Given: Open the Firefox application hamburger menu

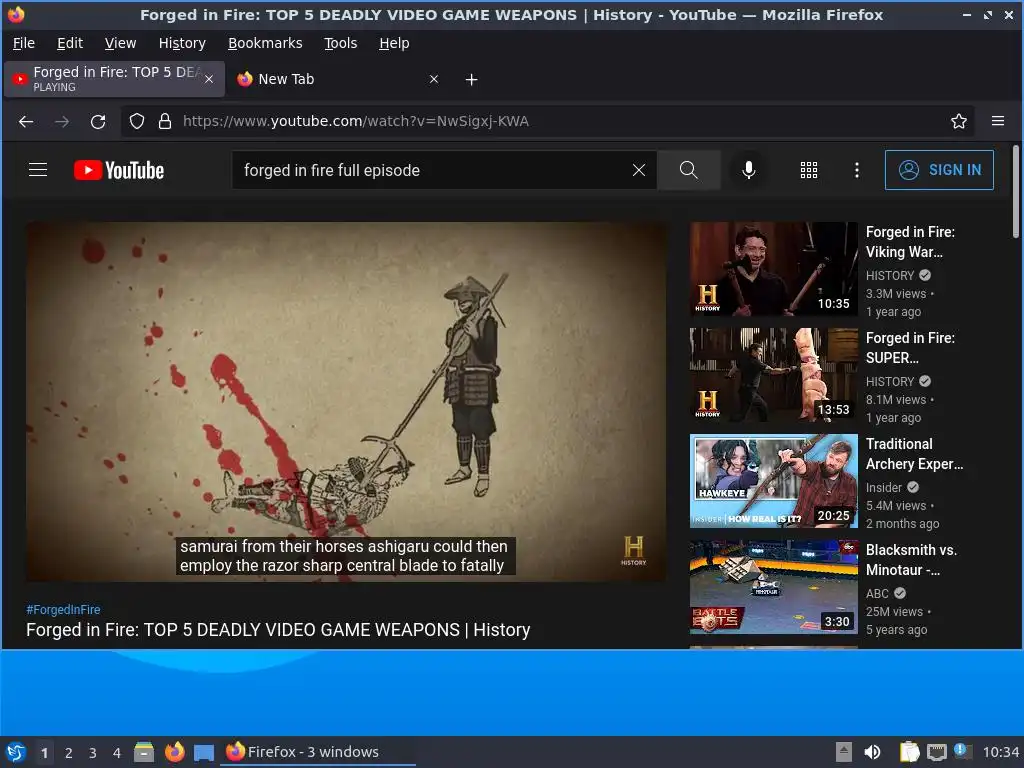Looking at the screenshot, I should point(998,121).
